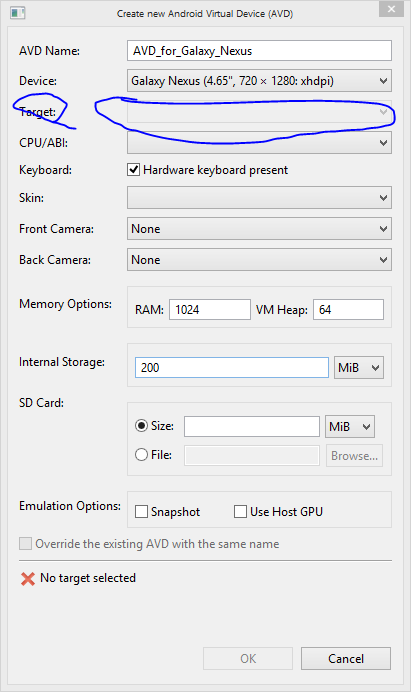
Task: Open the Back Camera dropdown
Action: point(259,260)
